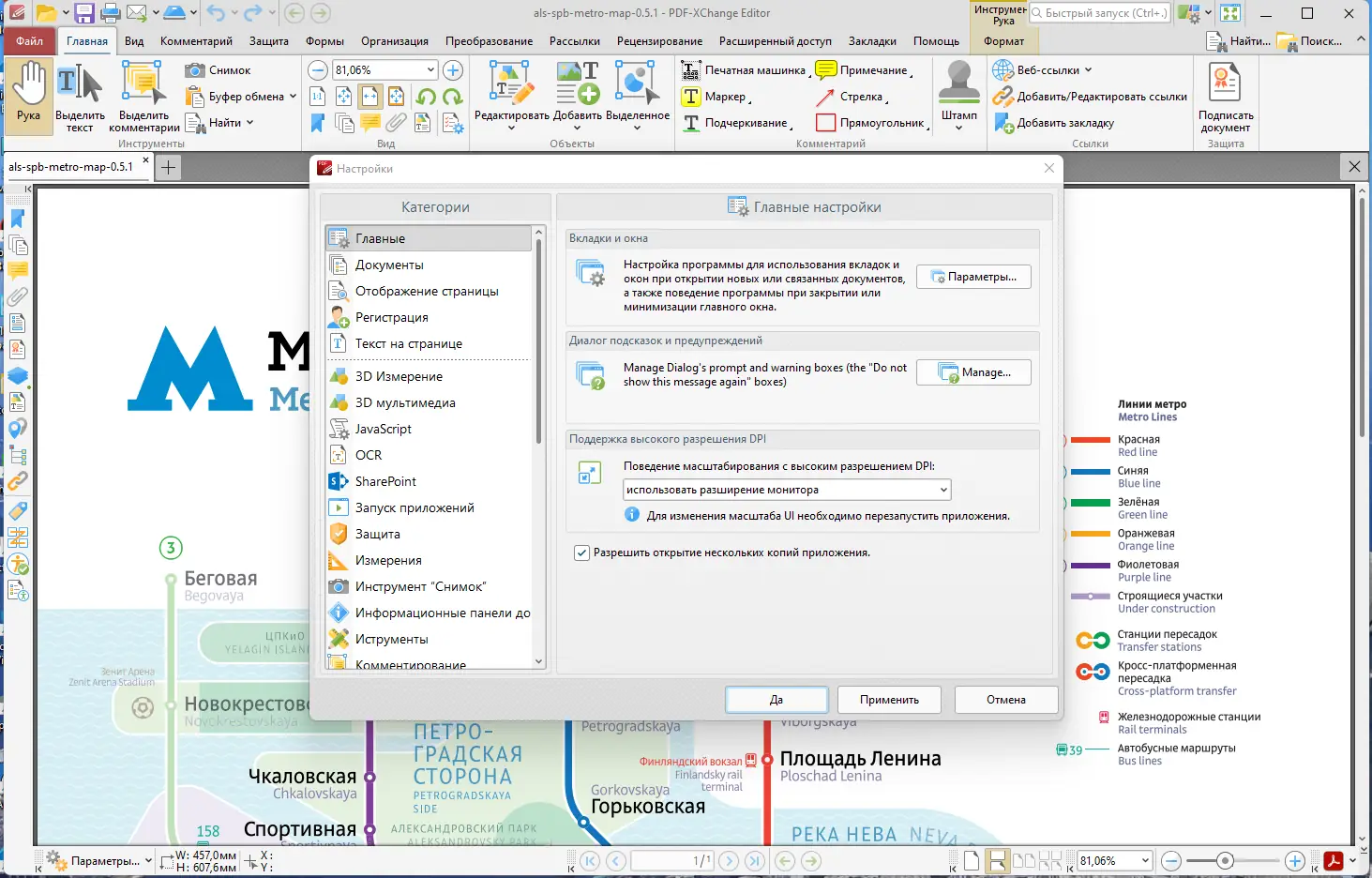
Task: Click the page number input field
Action: pos(673,860)
